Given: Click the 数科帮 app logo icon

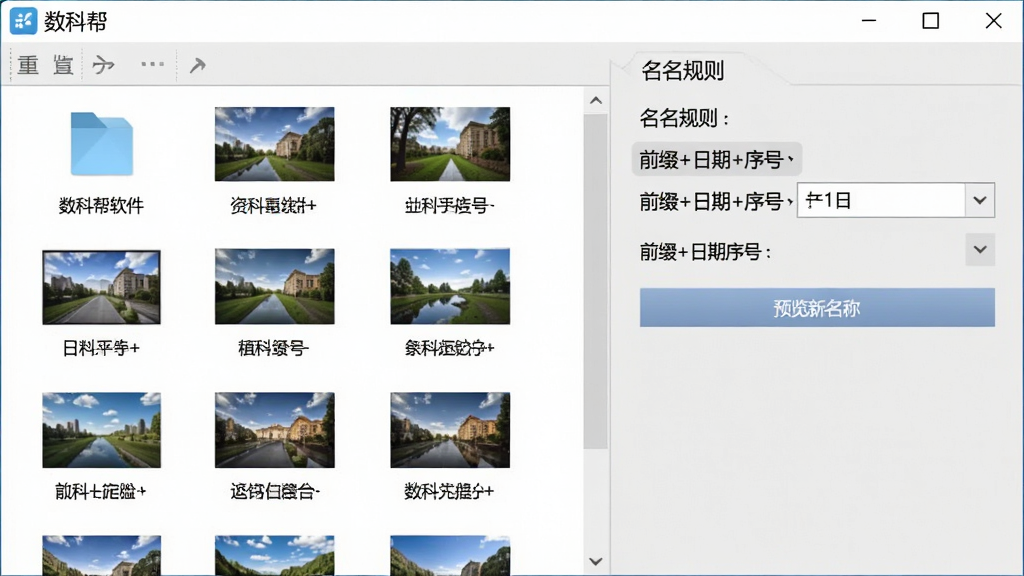Looking at the screenshot, I should (24, 21).
